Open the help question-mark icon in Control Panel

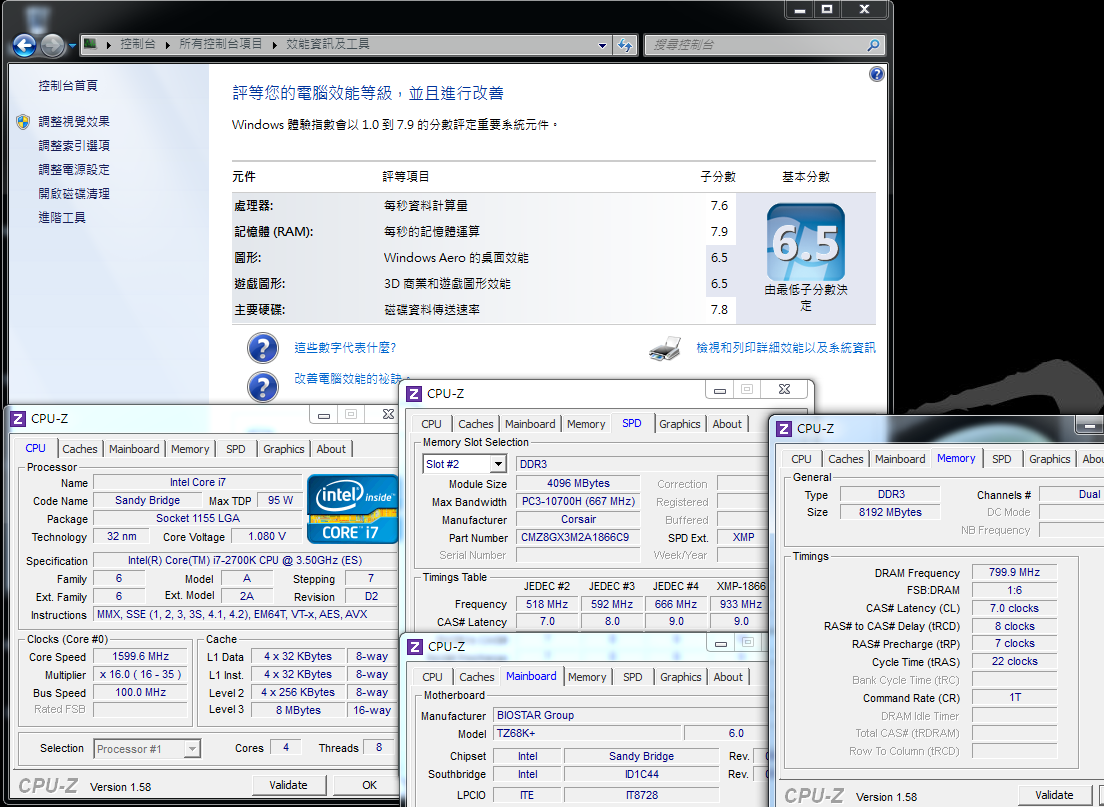[x=877, y=74]
